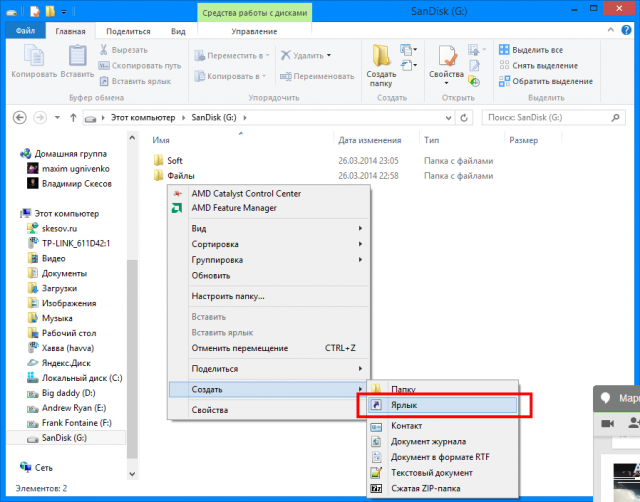Open the Переместить в dropdown

(232, 56)
